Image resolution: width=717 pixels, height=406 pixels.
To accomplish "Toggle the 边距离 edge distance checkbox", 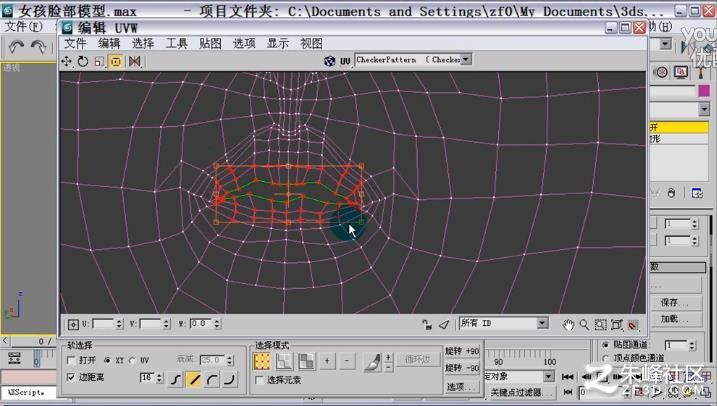I will click(71, 377).
